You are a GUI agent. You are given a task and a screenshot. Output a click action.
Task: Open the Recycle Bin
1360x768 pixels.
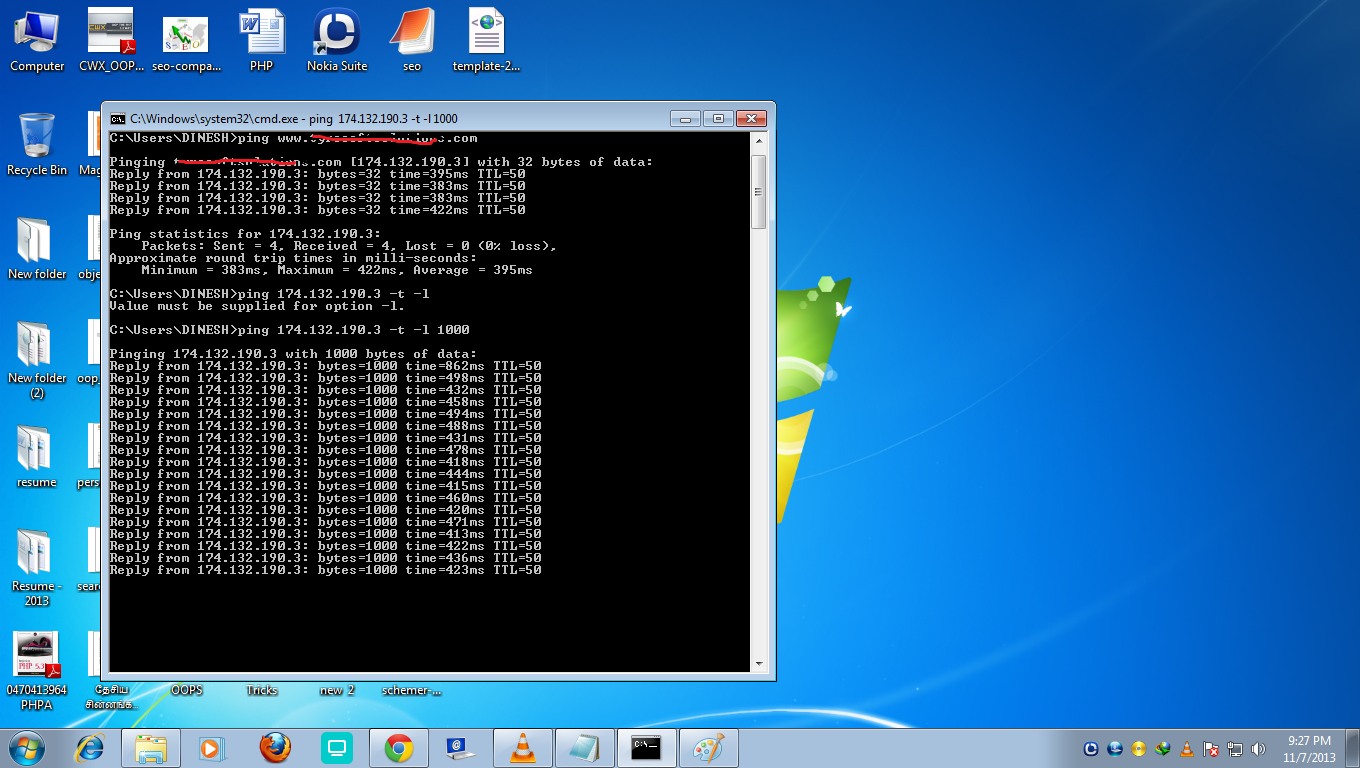(37, 144)
